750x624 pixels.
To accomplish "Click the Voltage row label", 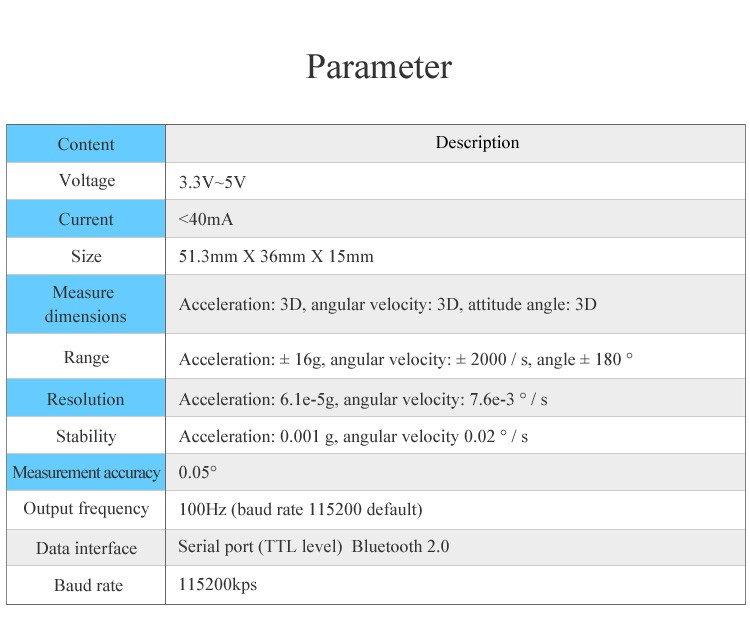I will [87, 181].
